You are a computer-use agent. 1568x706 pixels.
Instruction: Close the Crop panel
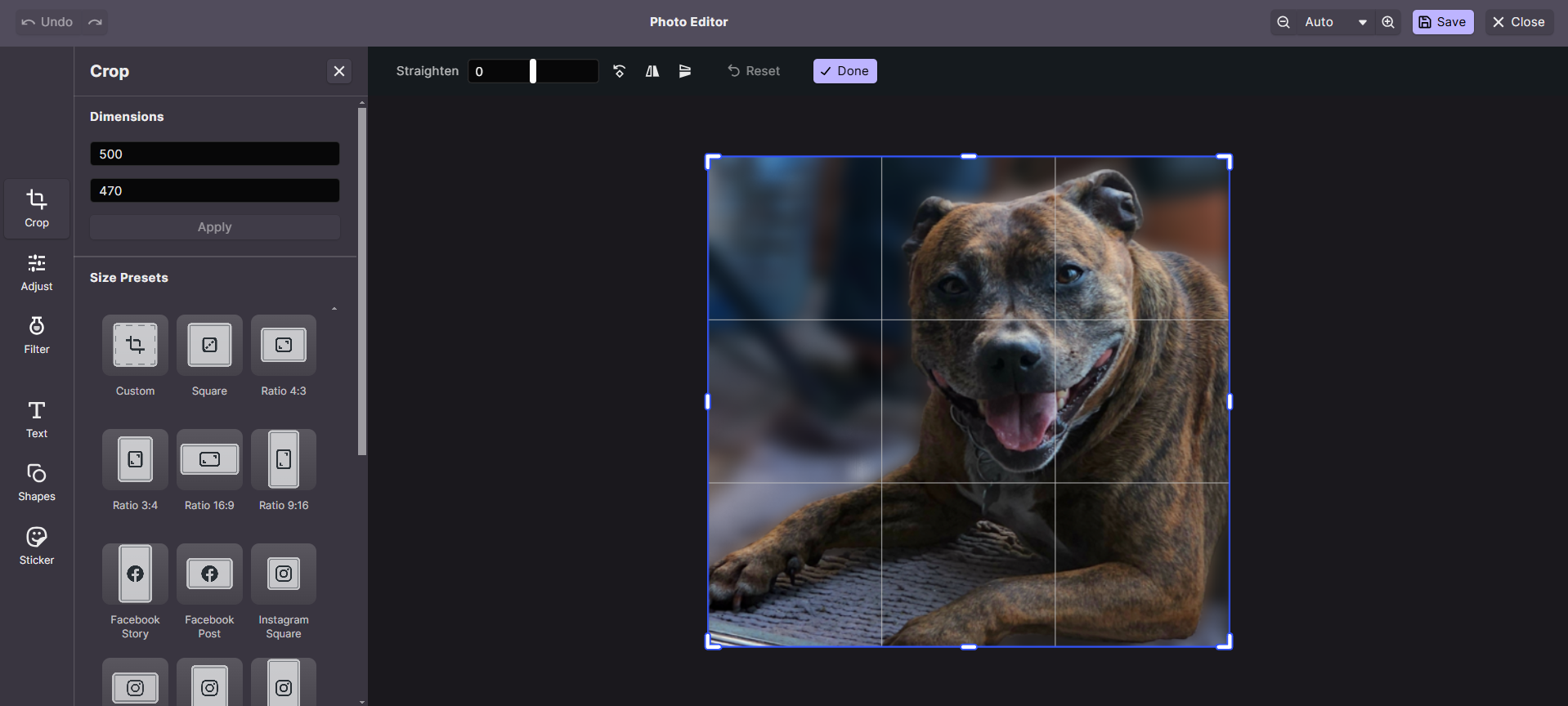click(339, 71)
